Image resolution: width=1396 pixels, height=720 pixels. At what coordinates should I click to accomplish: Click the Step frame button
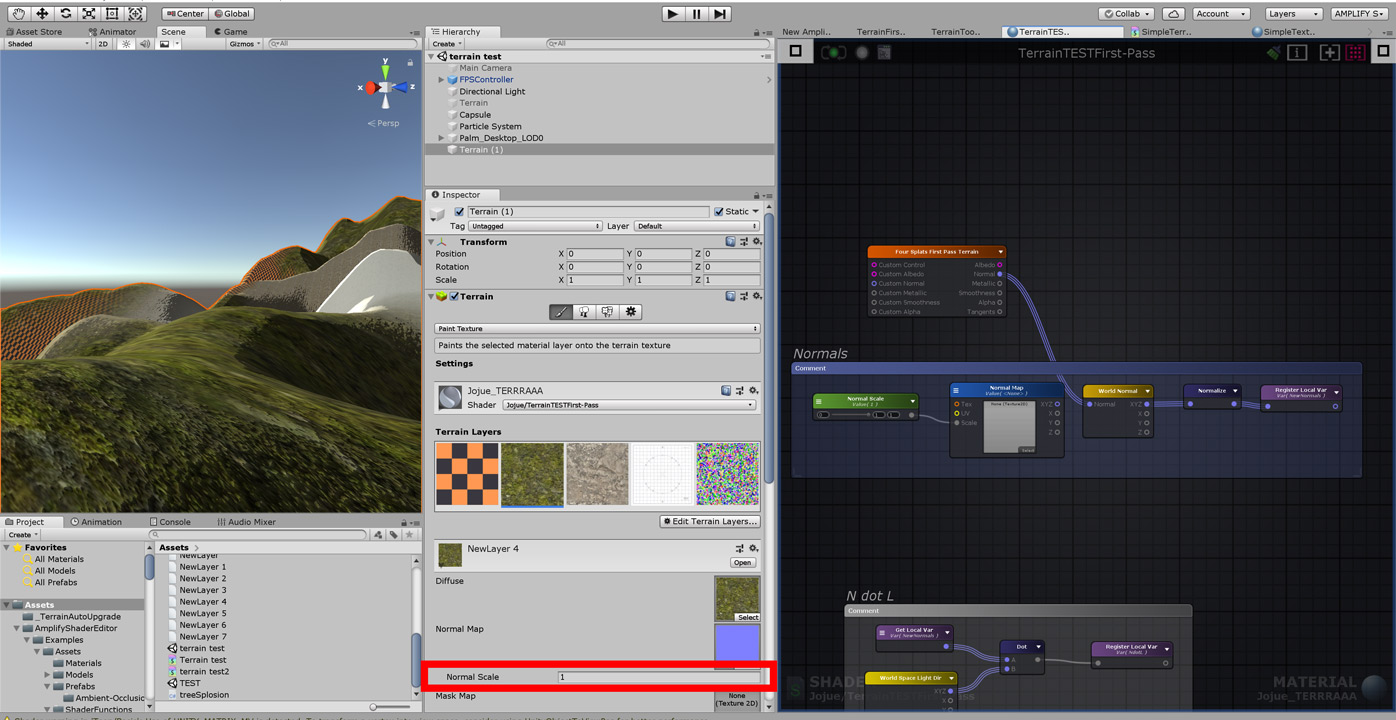(721, 14)
